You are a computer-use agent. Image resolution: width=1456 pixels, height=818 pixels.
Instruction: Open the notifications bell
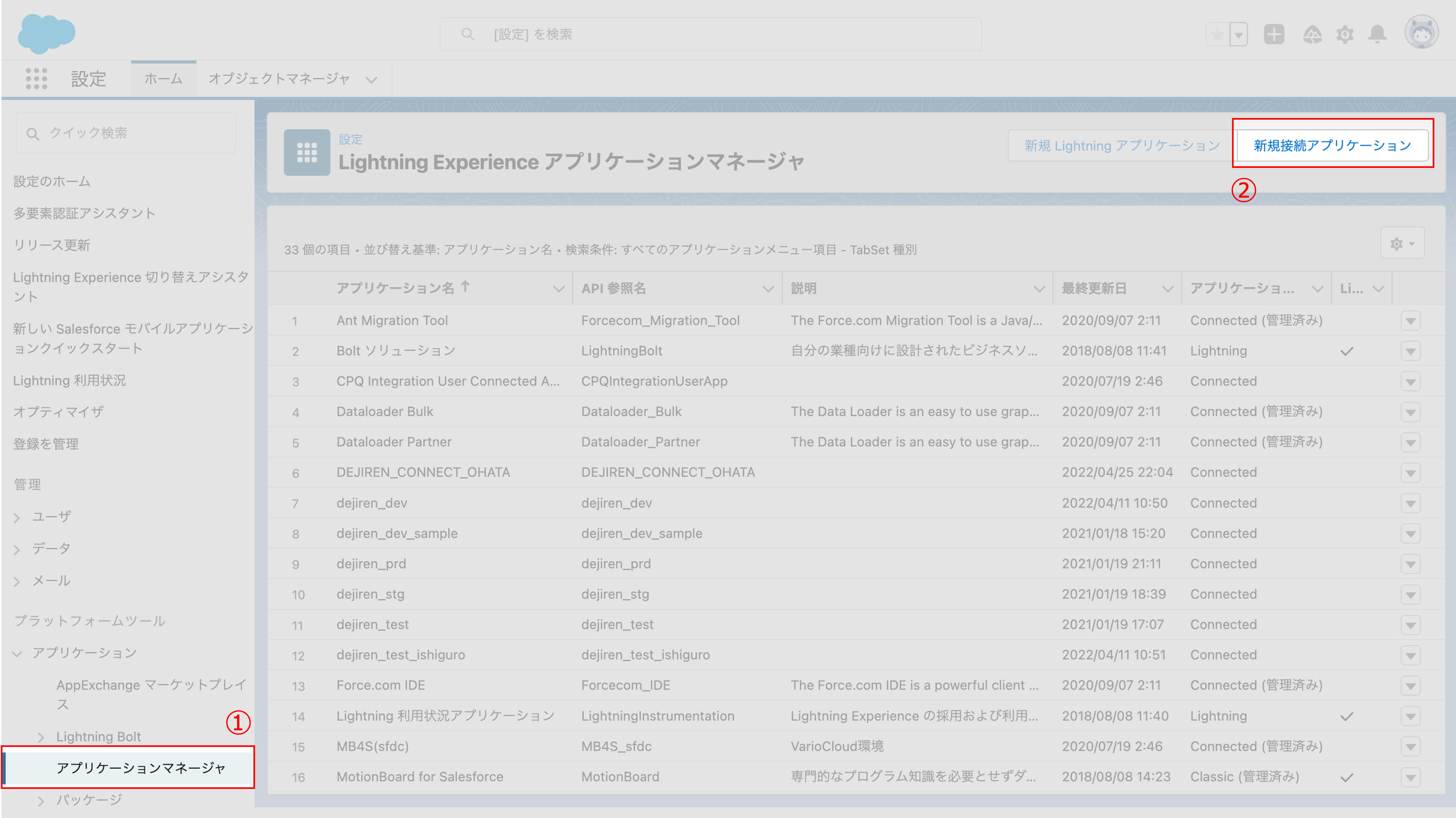pos(1377,34)
